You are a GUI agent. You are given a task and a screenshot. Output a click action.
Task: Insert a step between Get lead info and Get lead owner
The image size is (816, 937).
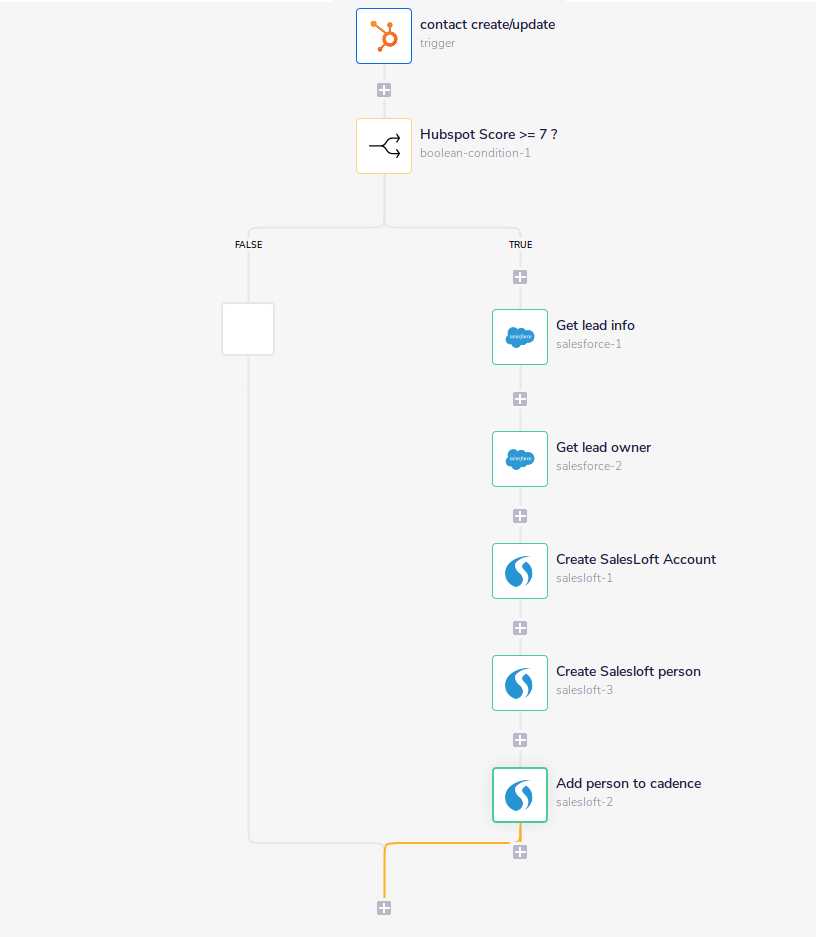519,398
